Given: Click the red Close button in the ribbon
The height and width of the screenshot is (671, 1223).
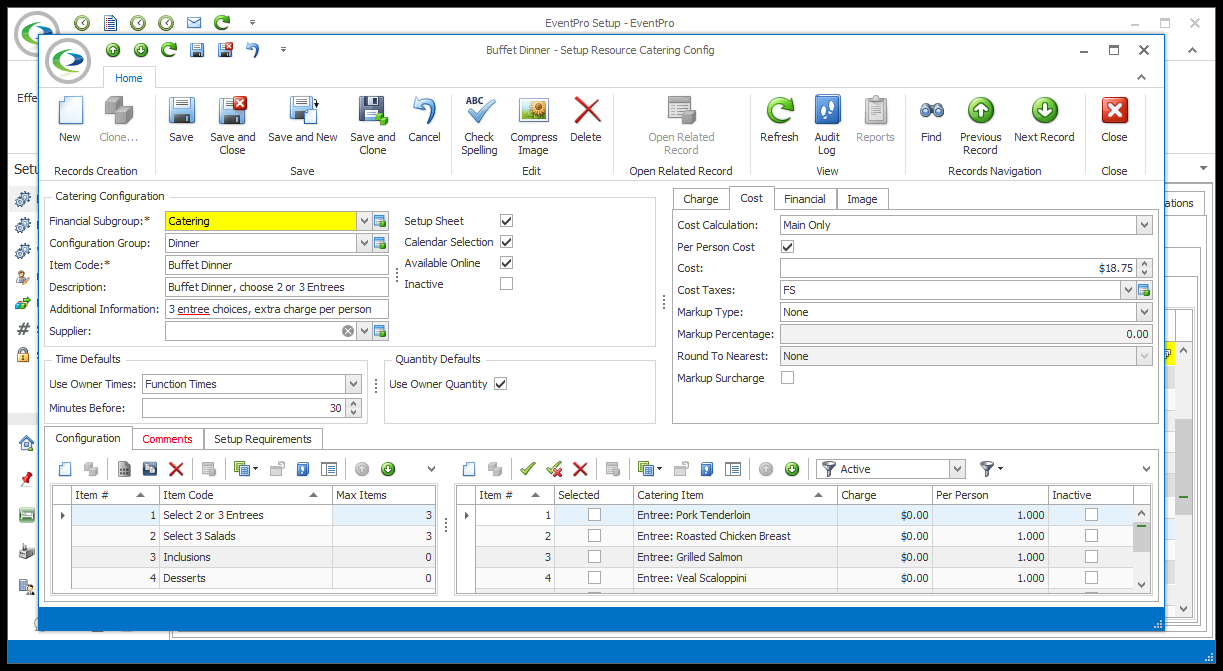Looking at the screenshot, I should click(1114, 120).
